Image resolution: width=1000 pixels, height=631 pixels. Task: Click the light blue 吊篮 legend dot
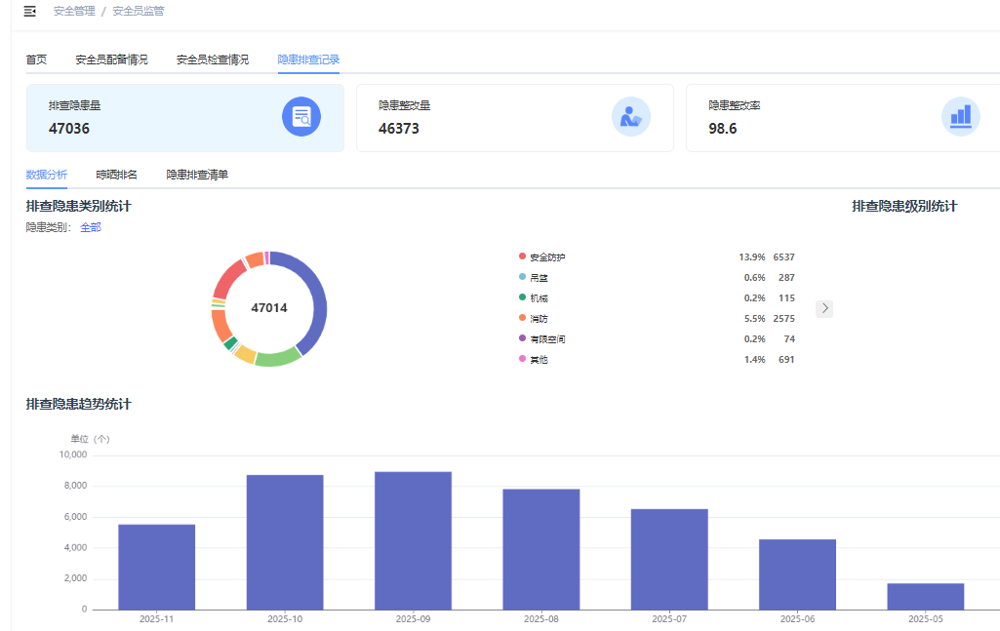pos(522,277)
